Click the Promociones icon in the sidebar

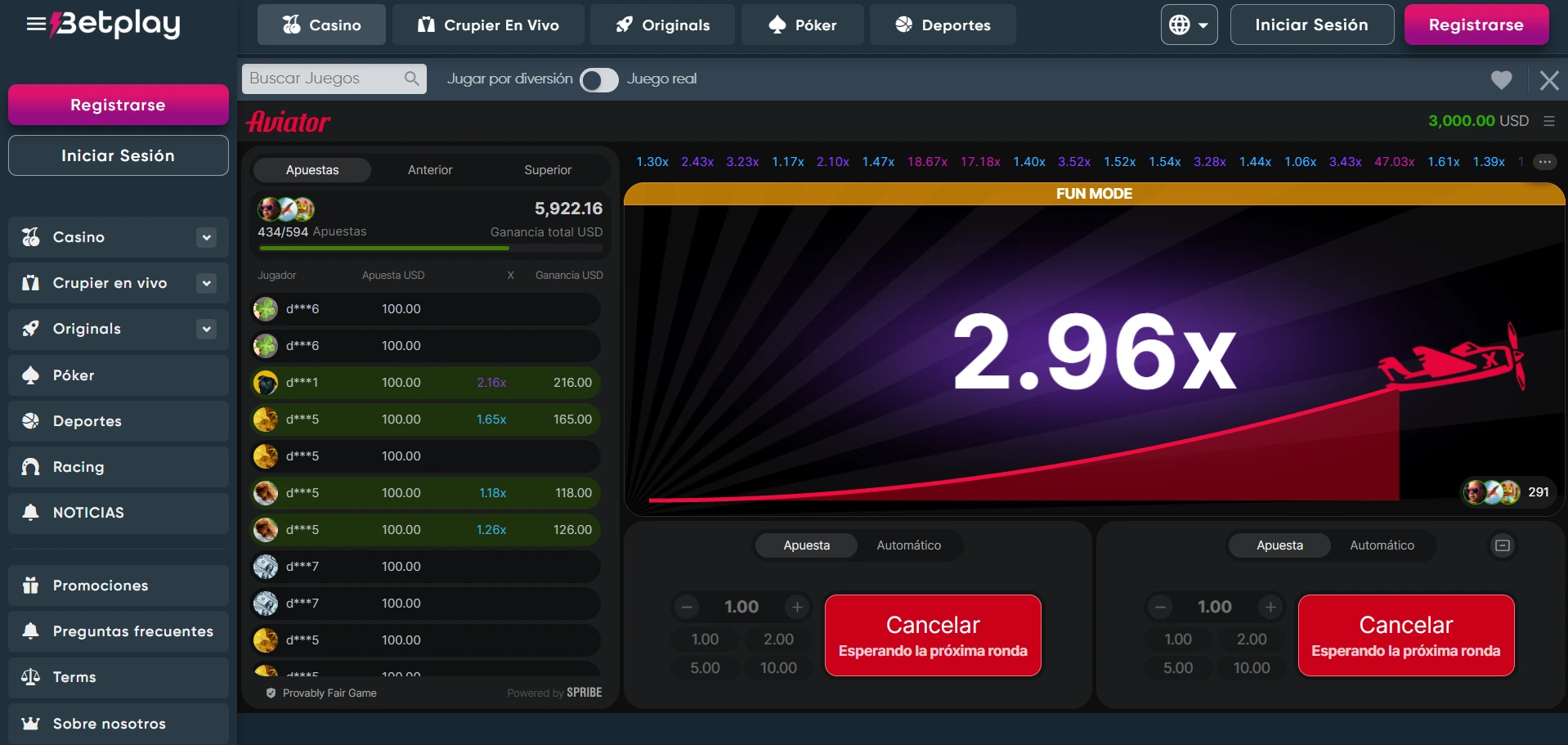click(x=30, y=585)
